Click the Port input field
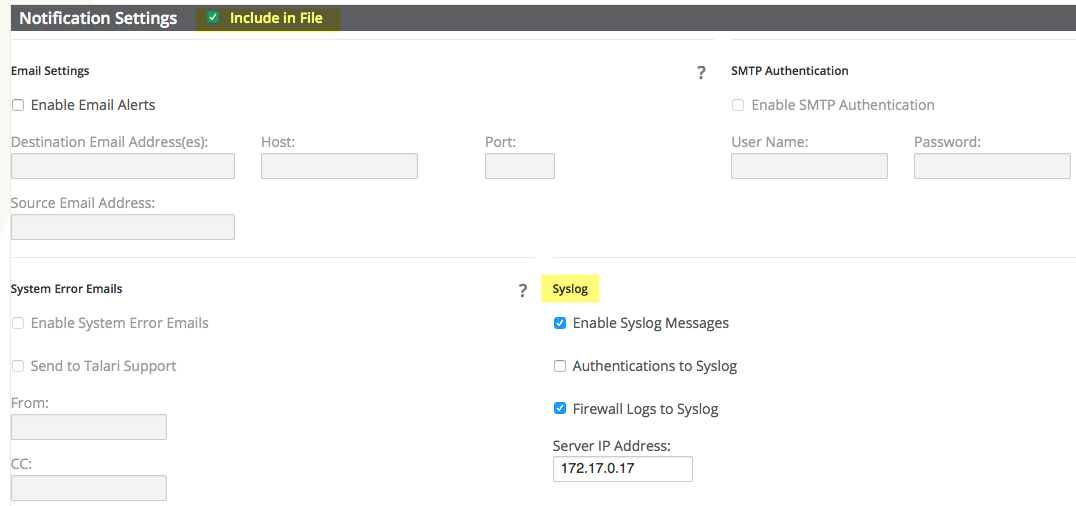This screenshot has height=506, width=1076. (519, 166)
